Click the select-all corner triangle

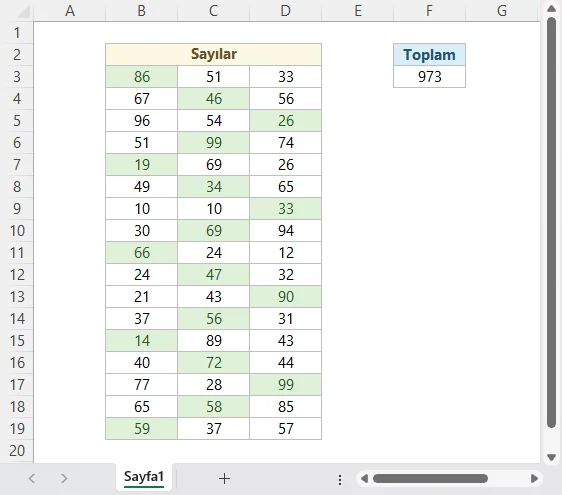click(x=24, y=12)
